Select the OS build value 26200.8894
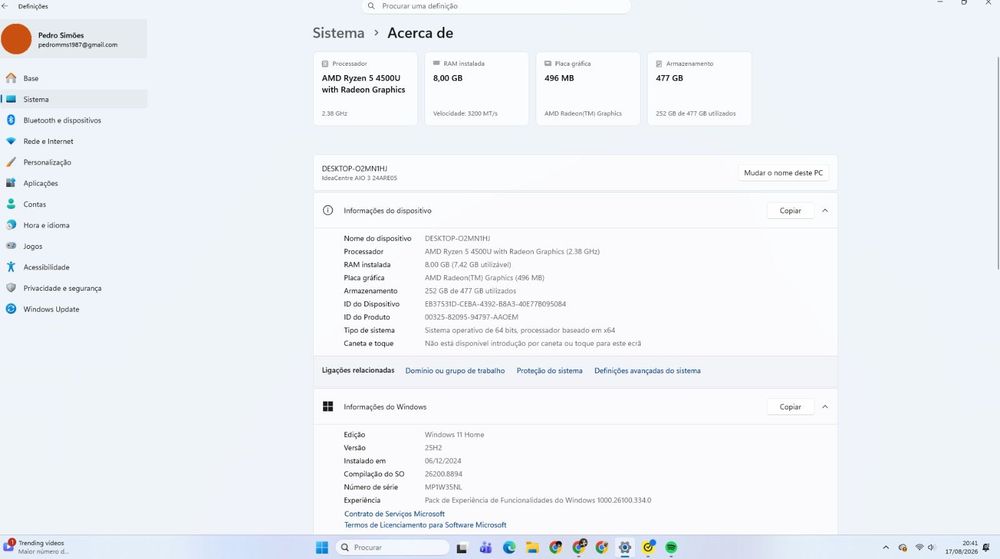The image size is (1000, 559). [x=444, y=475]
